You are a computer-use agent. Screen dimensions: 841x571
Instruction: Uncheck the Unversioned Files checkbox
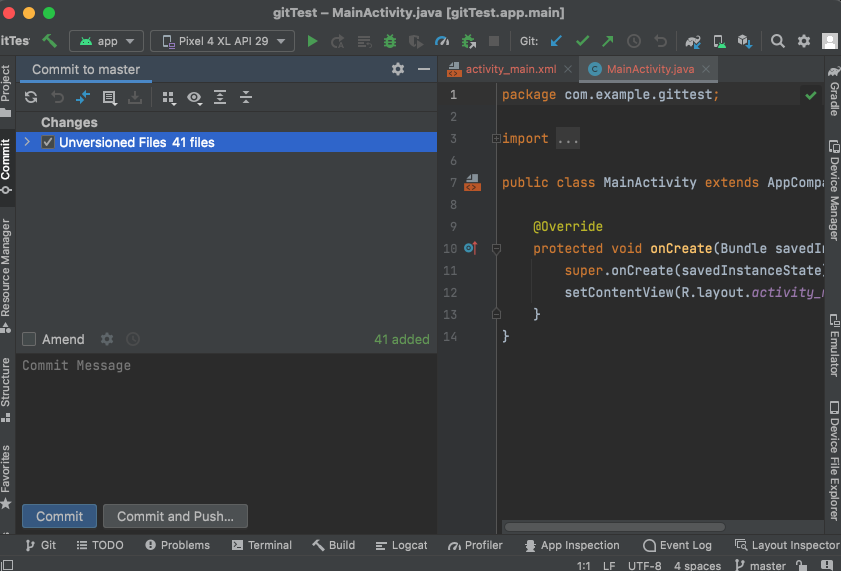48,143
